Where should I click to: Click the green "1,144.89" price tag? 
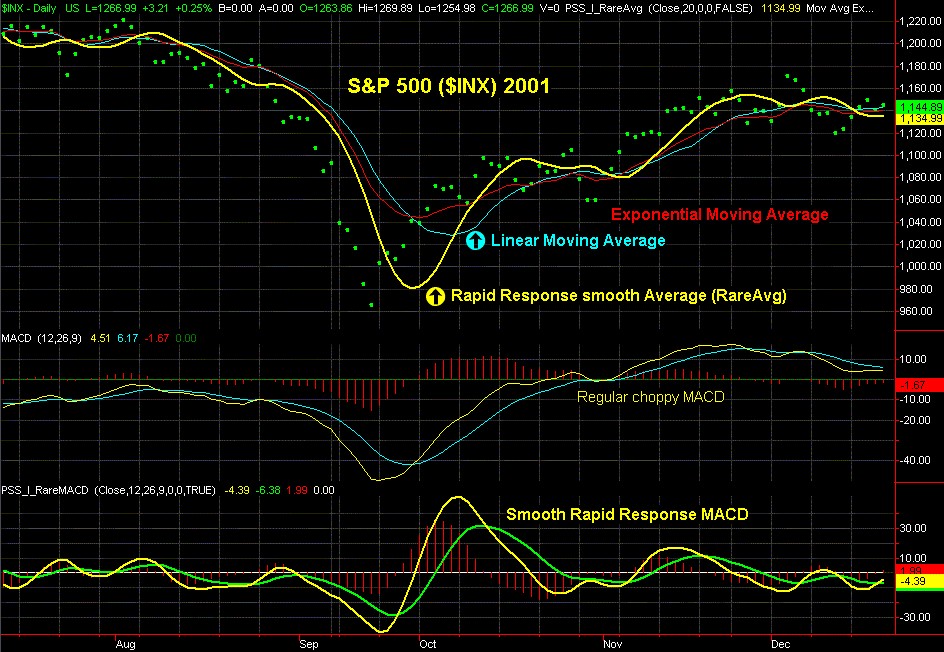click(919, 107)
